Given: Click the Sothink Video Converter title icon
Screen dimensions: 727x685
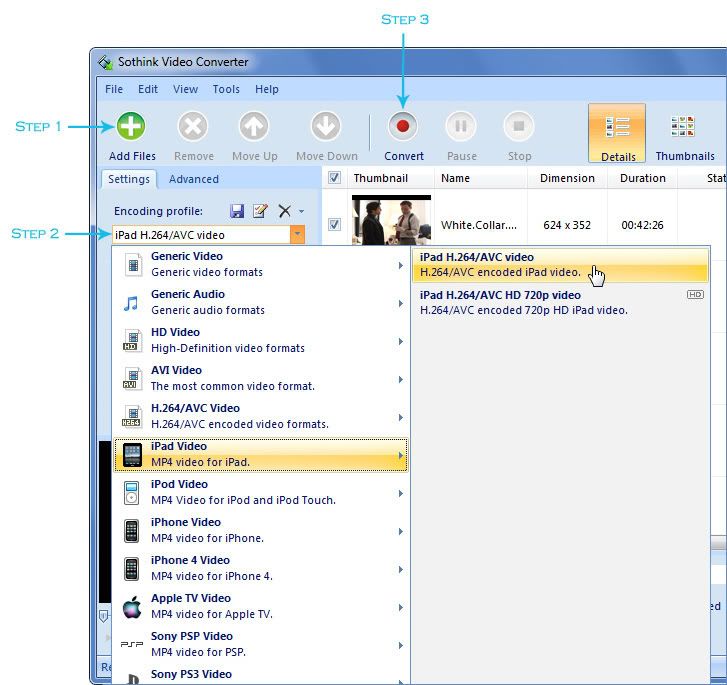Looking at the screenshot, I should pyautogui.click(x=106, y=63).
